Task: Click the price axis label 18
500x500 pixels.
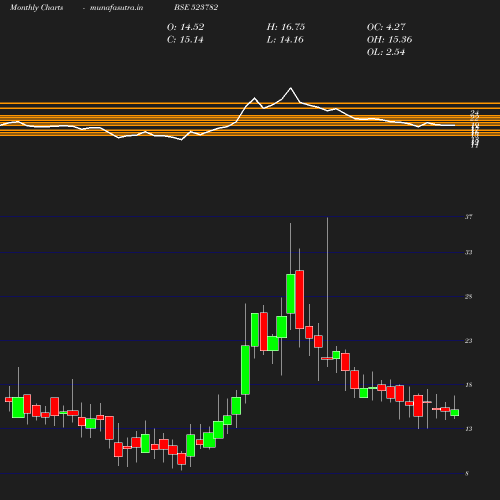Action: point(469,385)
